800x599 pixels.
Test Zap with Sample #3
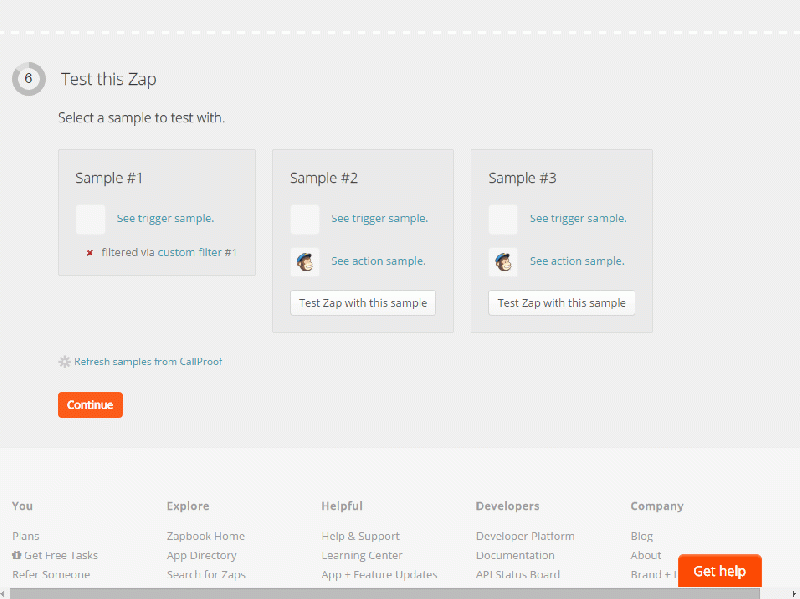pyautogui.click(x=561, y=303)
